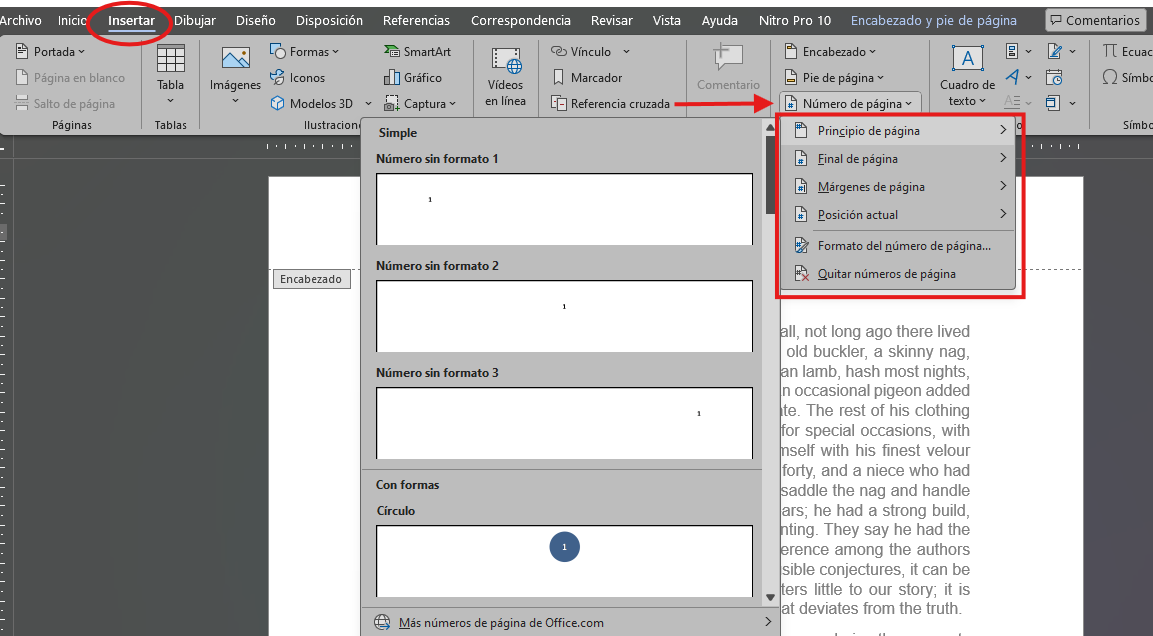The height and width of the screenshot is (636, 1153).
Task: Open the Disposición tab
Action: [x=329, y=21]
